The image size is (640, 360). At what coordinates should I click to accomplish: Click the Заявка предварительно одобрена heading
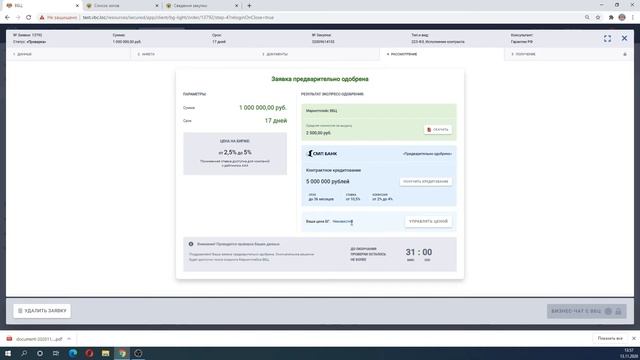tap(320, 79)
